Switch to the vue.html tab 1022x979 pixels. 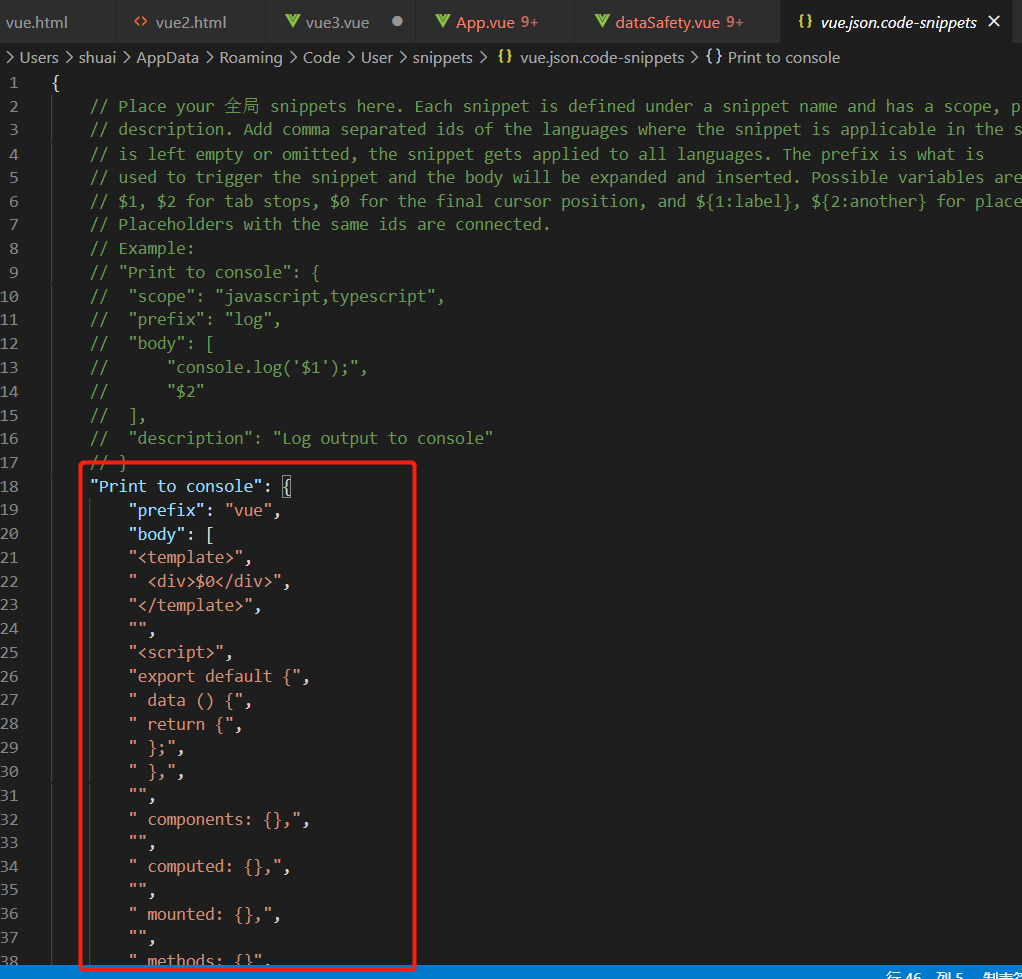36,22
